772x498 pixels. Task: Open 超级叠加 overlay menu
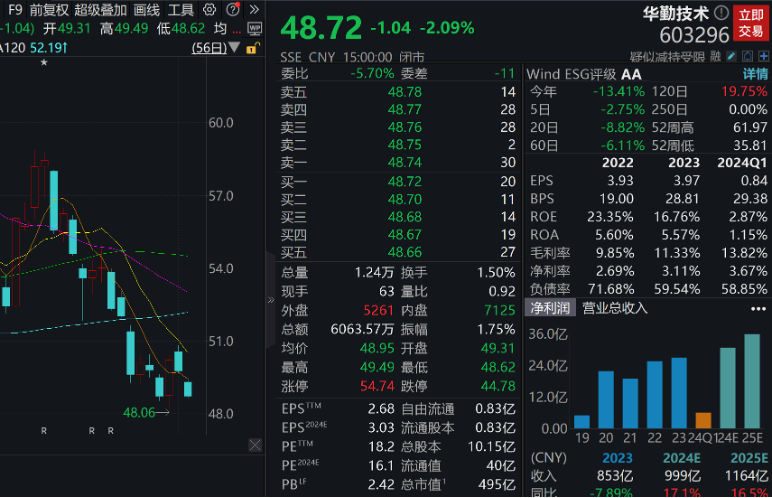[x=100, y=9]
